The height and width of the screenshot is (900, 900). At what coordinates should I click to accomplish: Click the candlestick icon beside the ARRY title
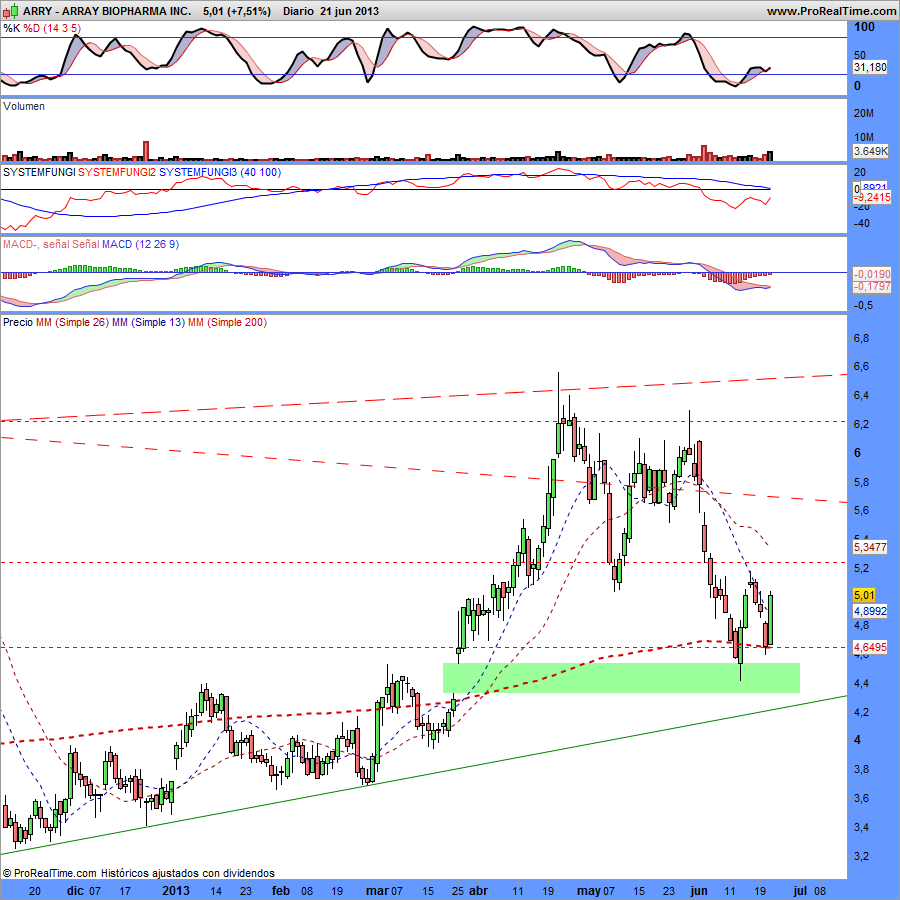click(x=11, y=10)
